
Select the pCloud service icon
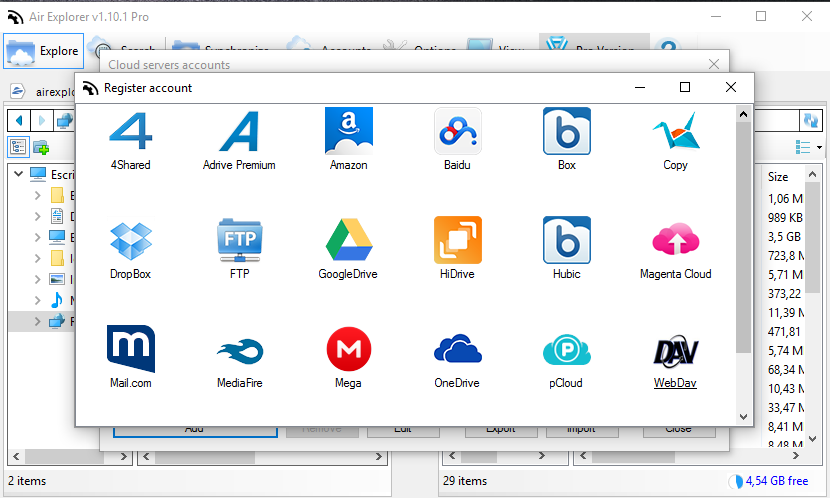(566, 350)
